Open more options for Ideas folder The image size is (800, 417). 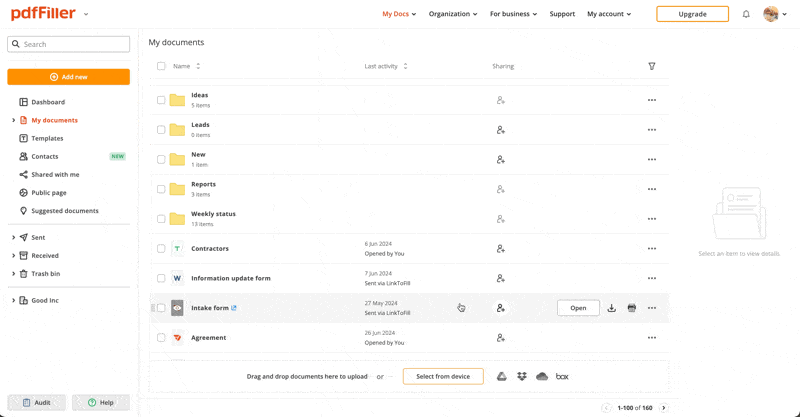(652, 100)
